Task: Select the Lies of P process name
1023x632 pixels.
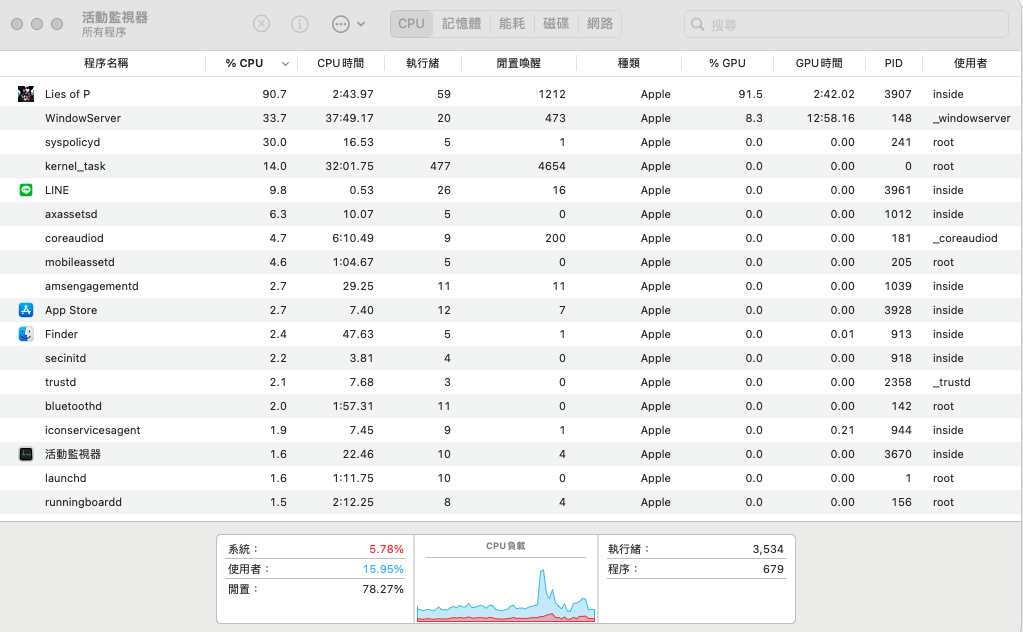Action: coord(67,94)
